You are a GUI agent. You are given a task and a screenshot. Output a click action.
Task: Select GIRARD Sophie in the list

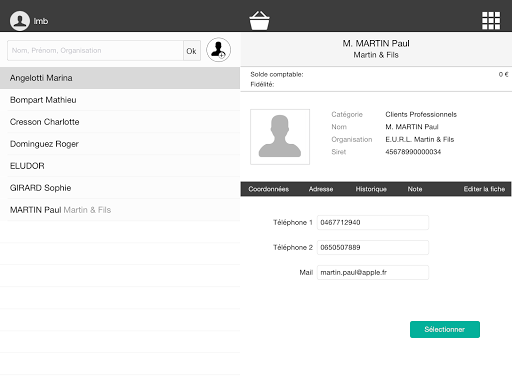[x=120, y=188]
